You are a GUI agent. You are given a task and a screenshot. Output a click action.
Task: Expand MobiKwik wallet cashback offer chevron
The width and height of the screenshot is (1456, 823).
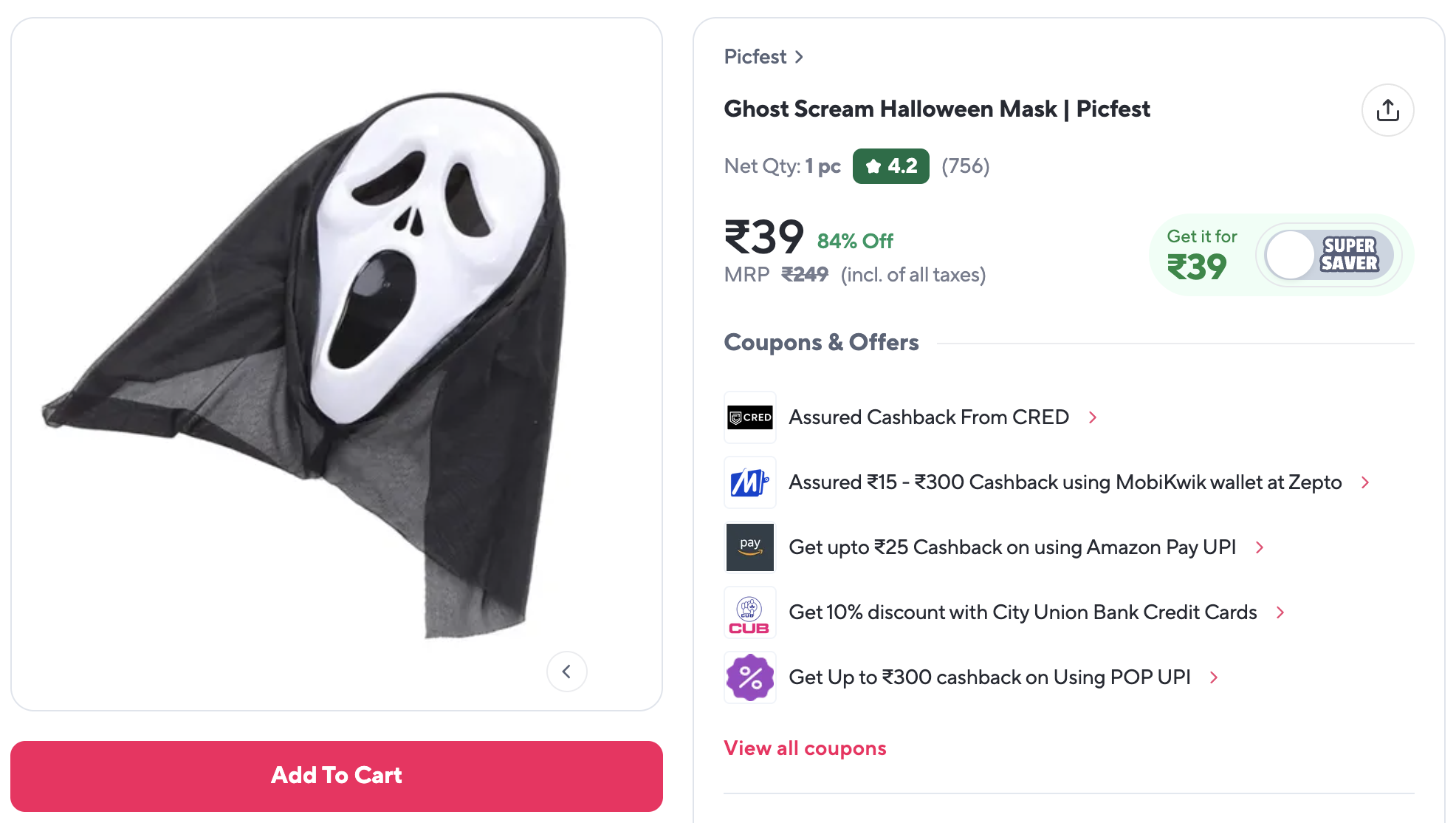1365,482
